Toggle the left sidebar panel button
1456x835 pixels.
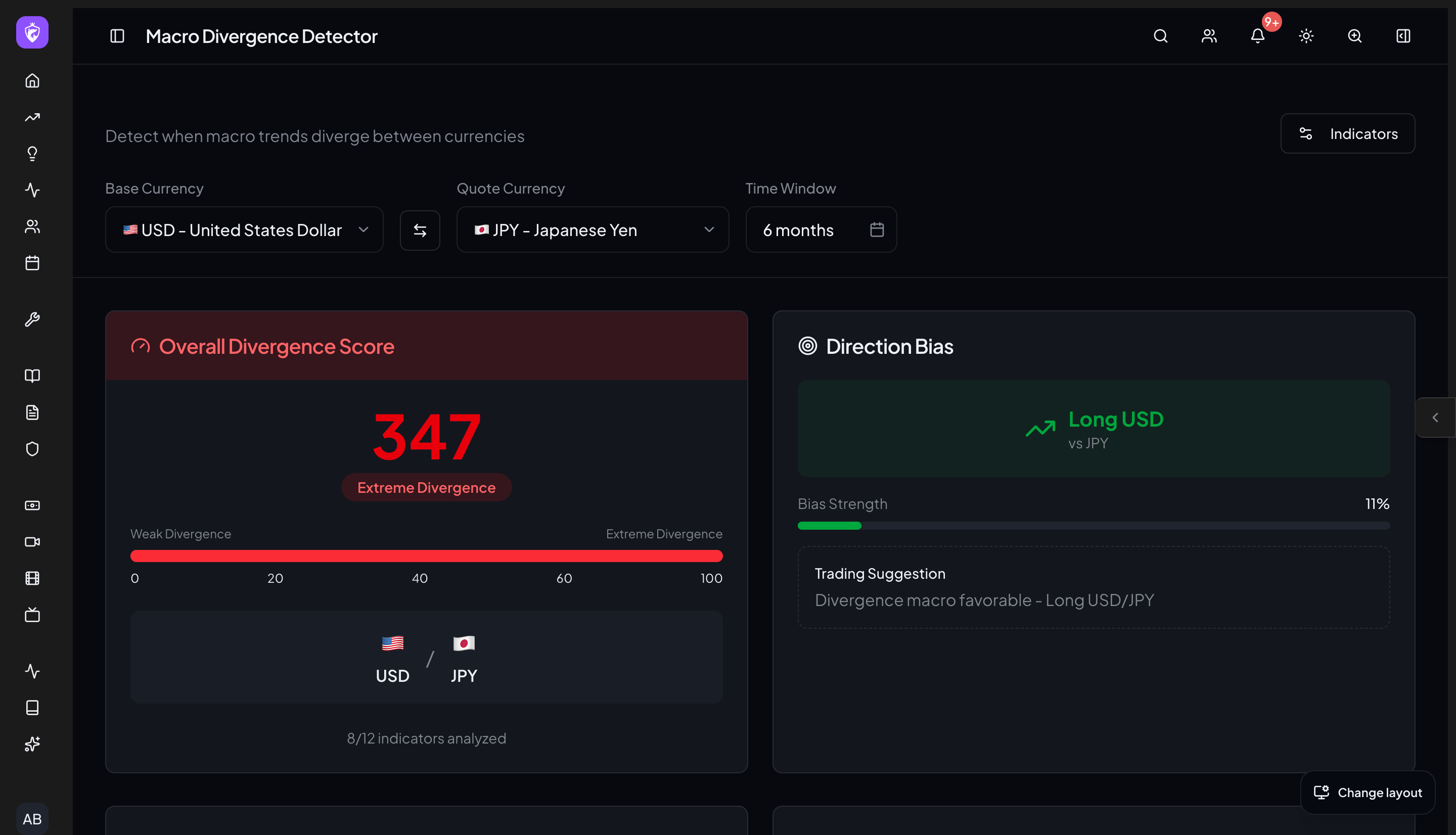pos(117,36)
